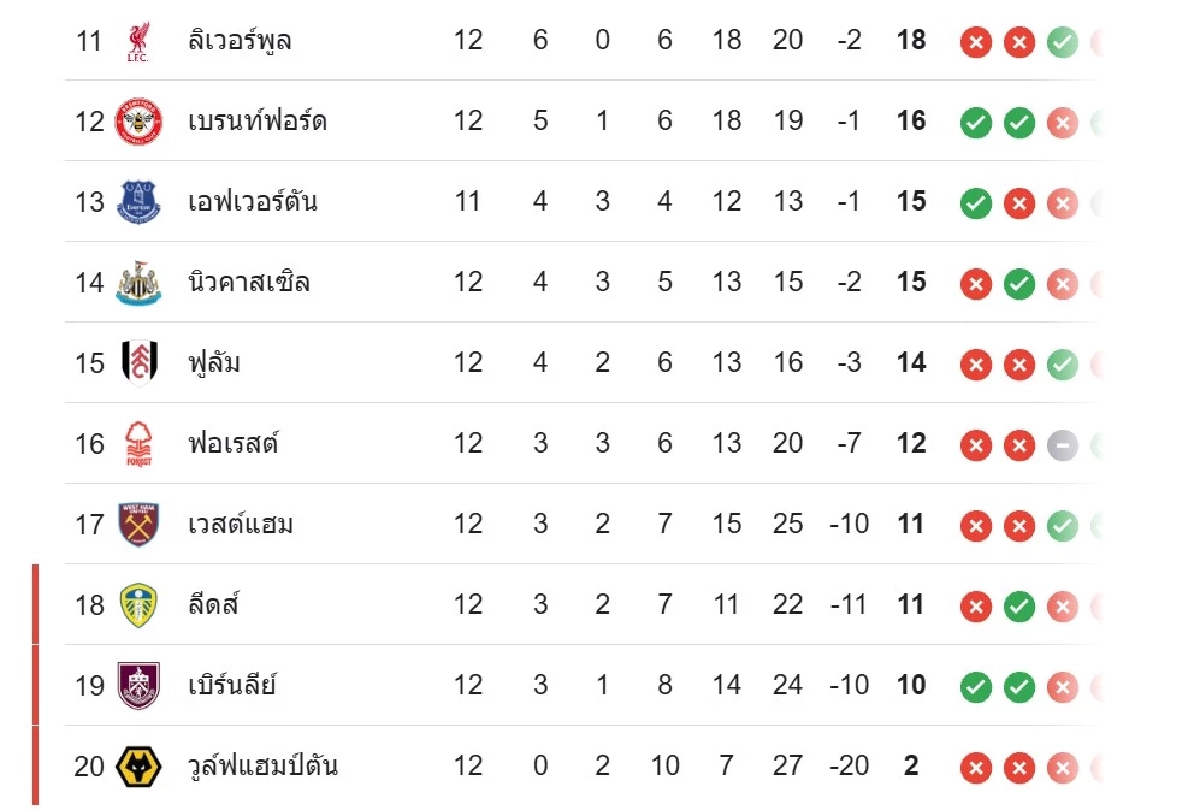
Task: Click the Burnley club crest
Action: [138, 685]
